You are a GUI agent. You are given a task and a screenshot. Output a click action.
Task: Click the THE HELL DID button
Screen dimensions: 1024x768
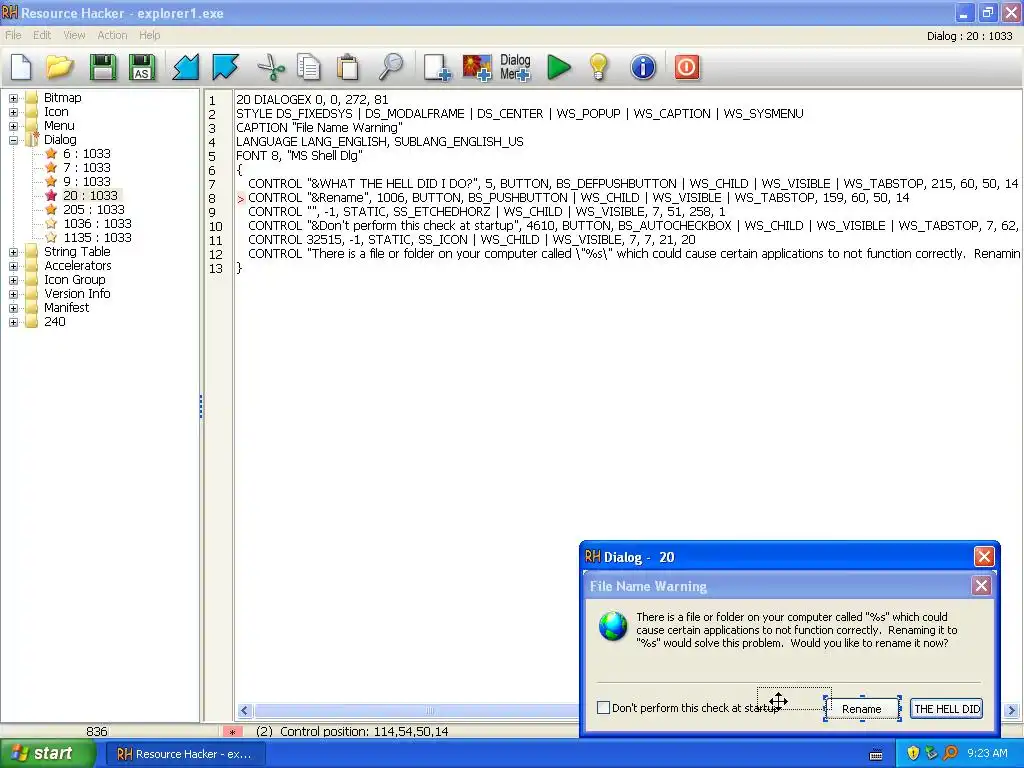pyautogui.click(x=946, y=709)
